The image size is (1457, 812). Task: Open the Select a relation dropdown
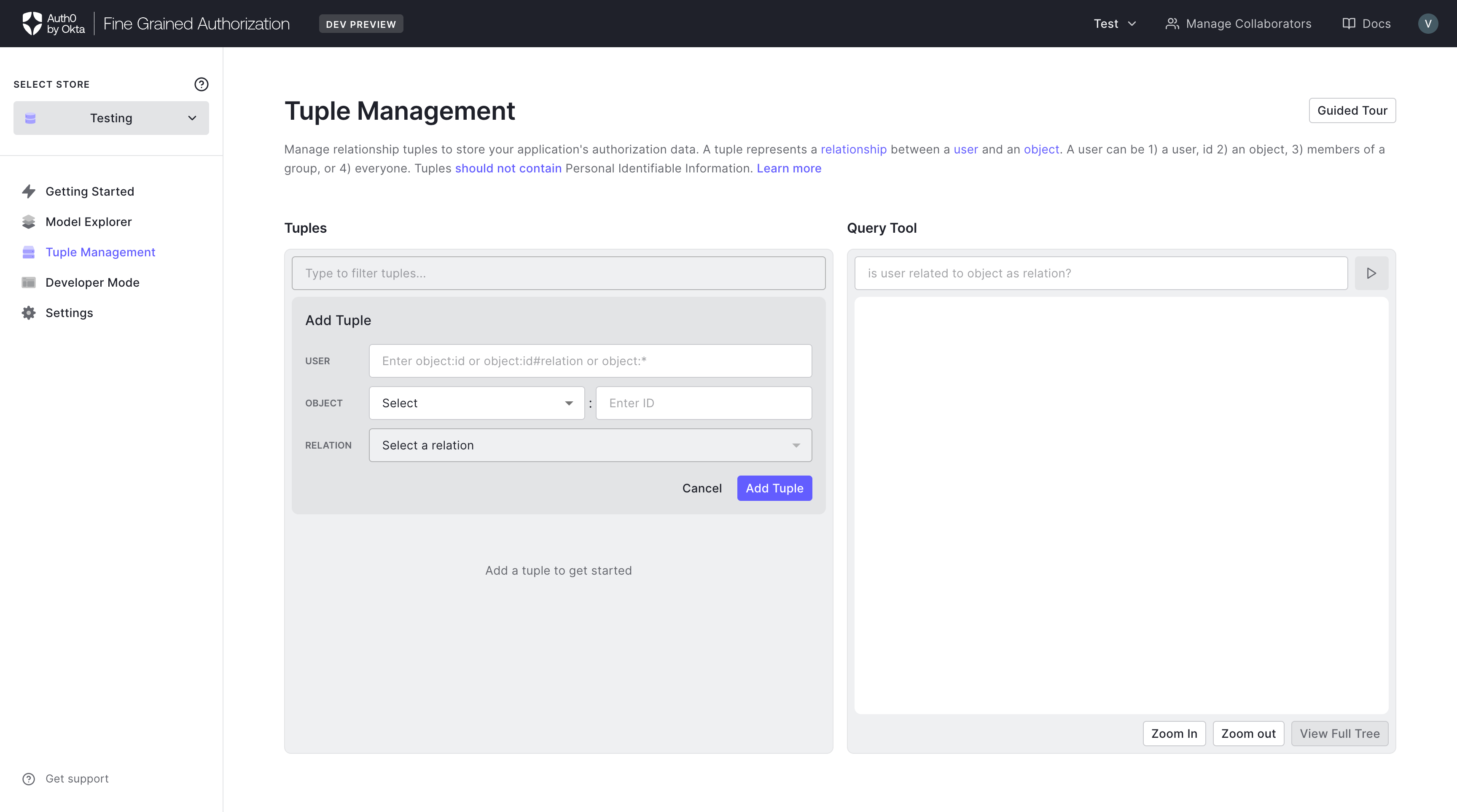(591, 446)
